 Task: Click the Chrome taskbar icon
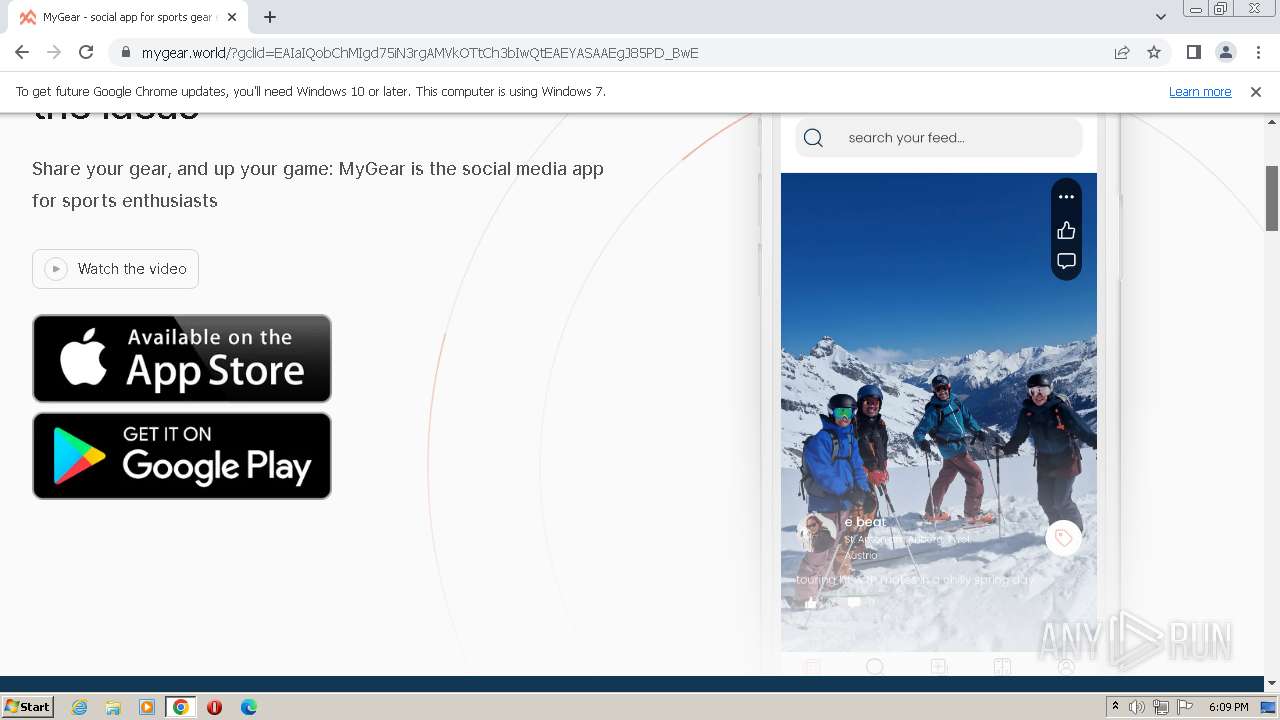[181, 707]
